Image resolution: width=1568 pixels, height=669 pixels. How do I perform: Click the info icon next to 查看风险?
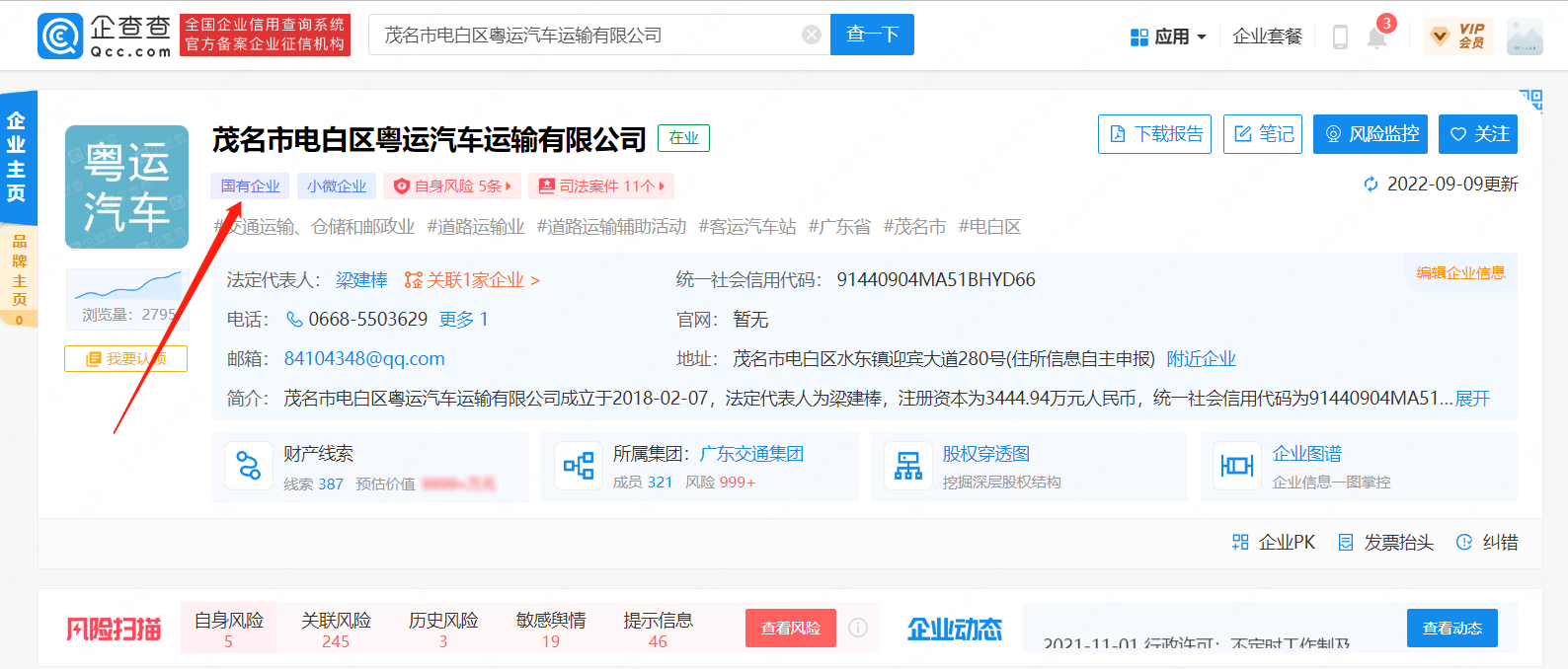point(858,628)
